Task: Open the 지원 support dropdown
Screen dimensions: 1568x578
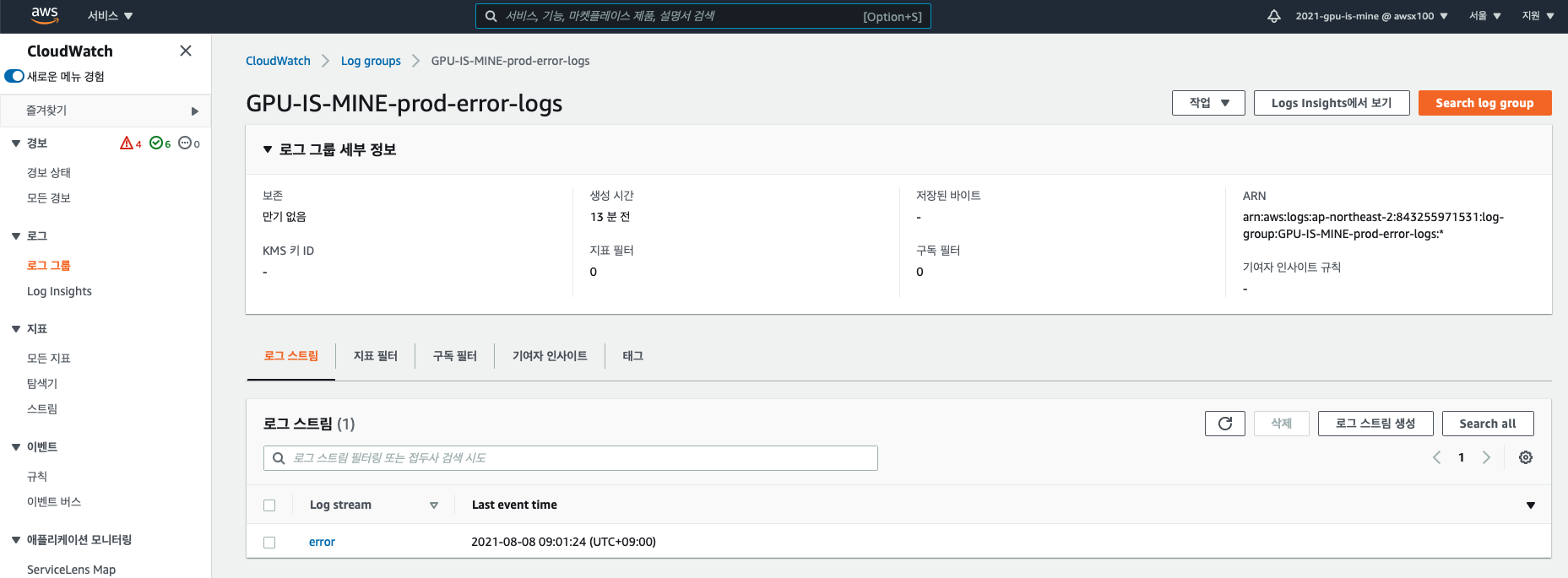Action: [x=1538, y=16]
